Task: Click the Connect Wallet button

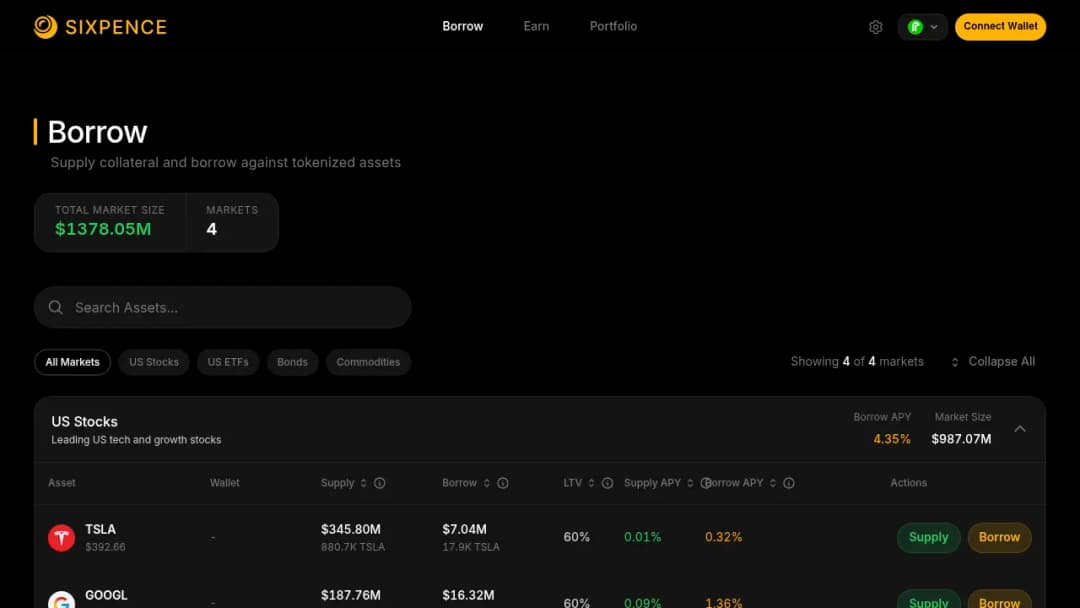Action: coord(1000,27)
